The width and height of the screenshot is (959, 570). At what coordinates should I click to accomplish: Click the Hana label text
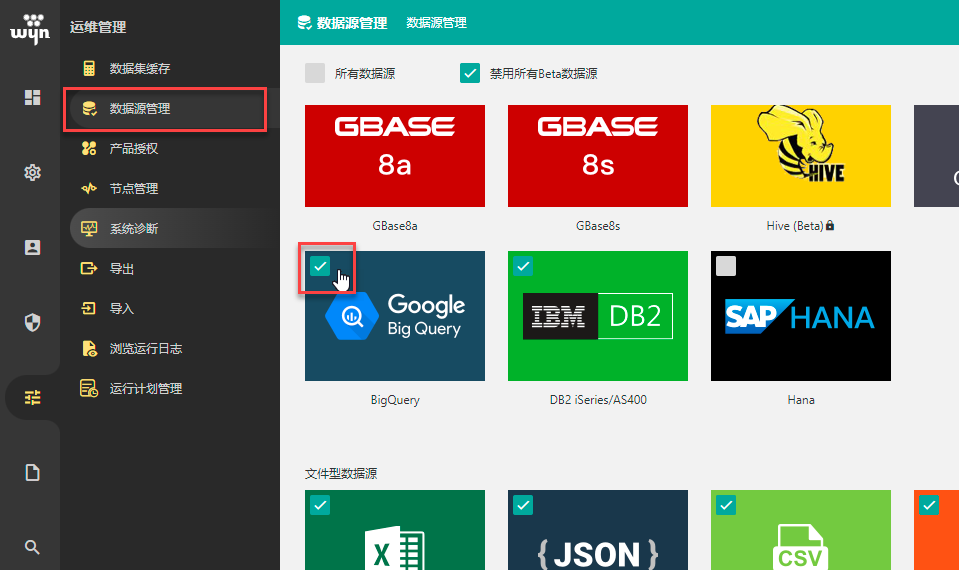(x=801, y=400)
